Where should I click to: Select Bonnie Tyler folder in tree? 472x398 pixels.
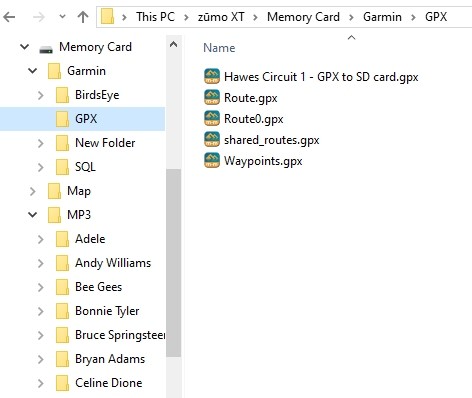(x=107, y=311)
